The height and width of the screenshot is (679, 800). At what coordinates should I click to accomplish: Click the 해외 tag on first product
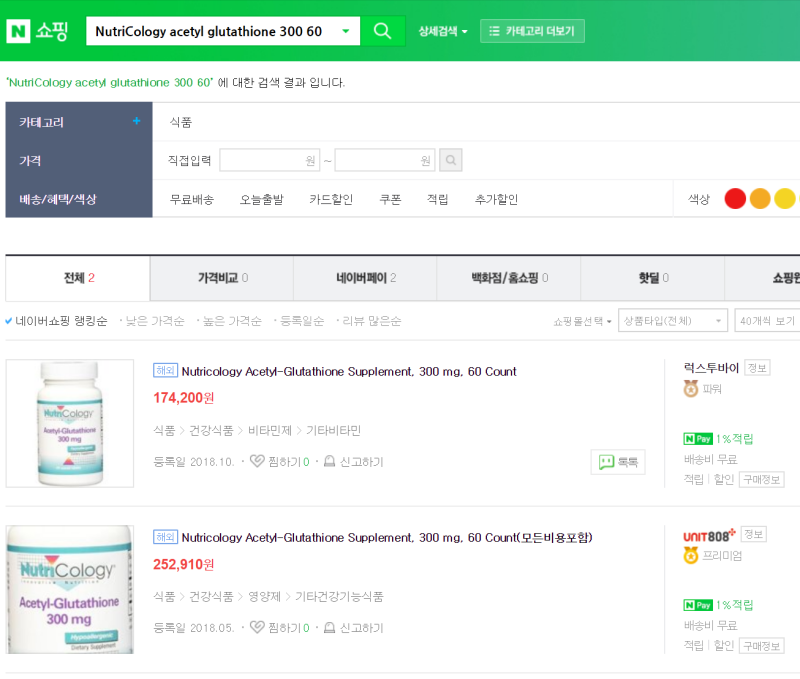point(165,370)
